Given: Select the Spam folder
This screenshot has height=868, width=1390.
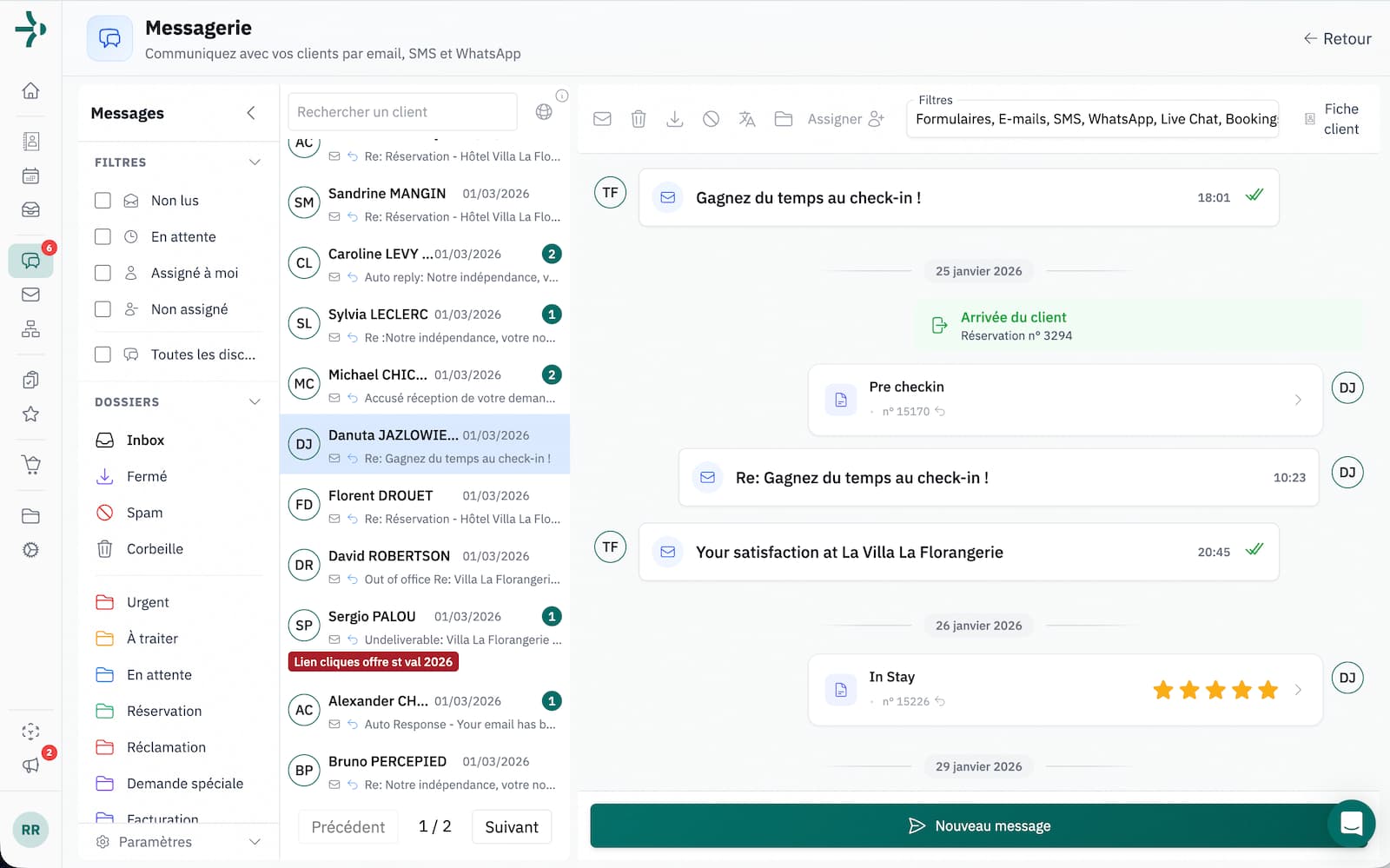Looking at the screenshot, I should coord(144,513).
